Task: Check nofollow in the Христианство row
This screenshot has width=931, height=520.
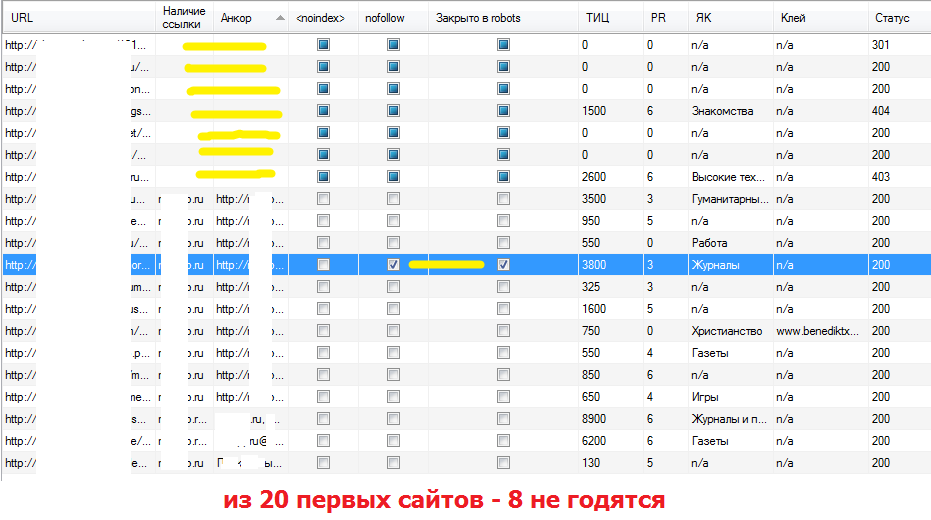Action: point(393,331)
